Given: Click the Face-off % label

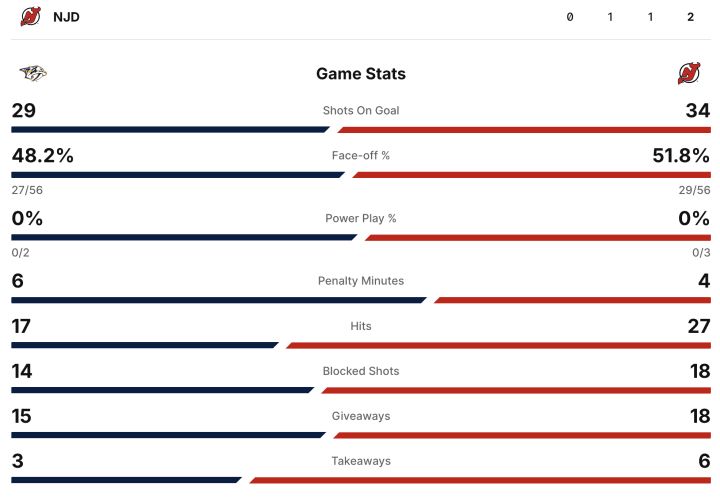Looking at the screenshot, I should (361, 155).
